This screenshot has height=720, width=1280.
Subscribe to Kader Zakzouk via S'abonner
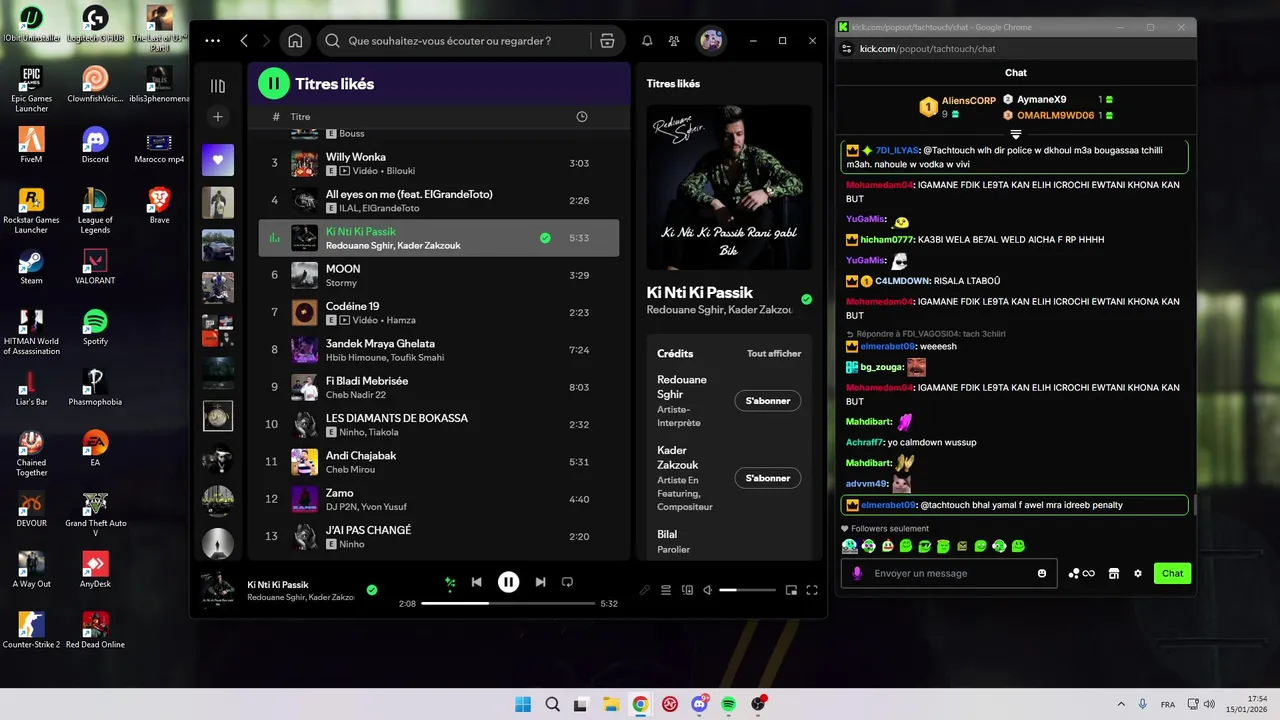point(768,478)
